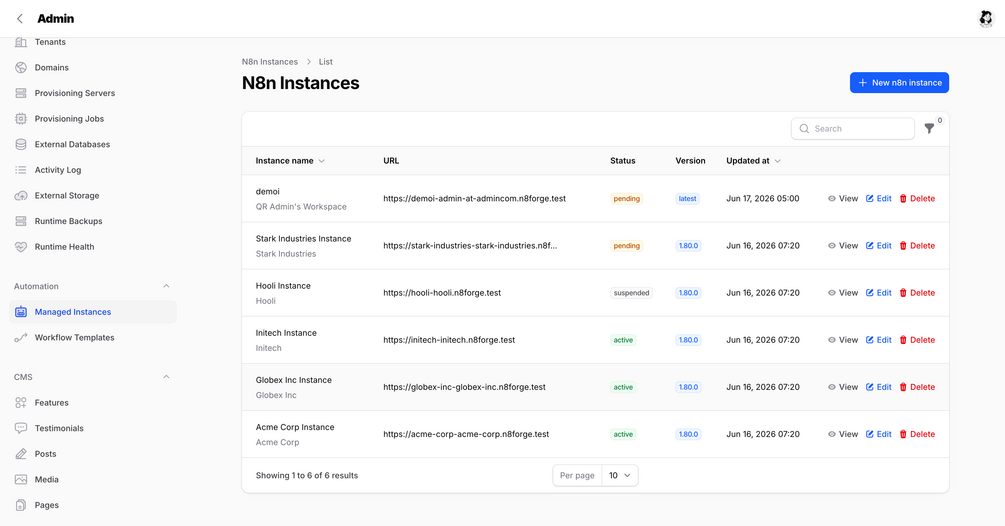Collapse the CMS sidebar group
Viewport: 1005px width, 526px height.
point(166,377)
